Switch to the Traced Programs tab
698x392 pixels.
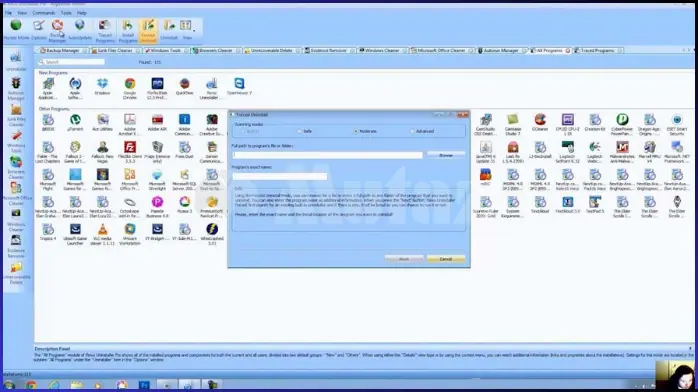point(597,50)
